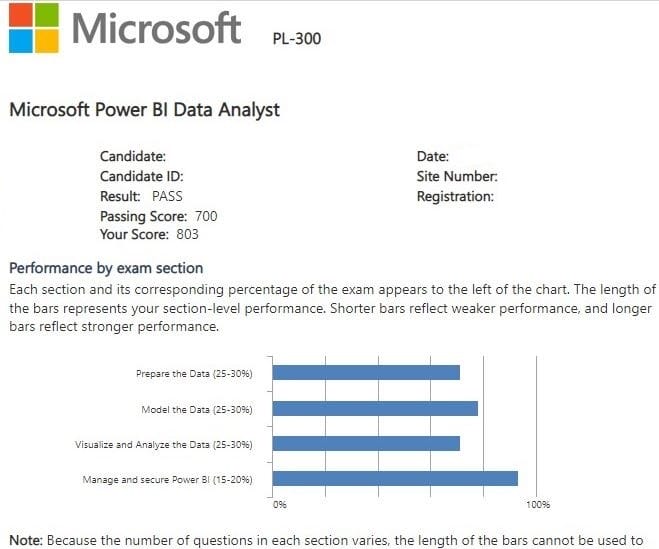
Task: Click the Manage and secure Power BI bar
Action: [x=395, y=479]
